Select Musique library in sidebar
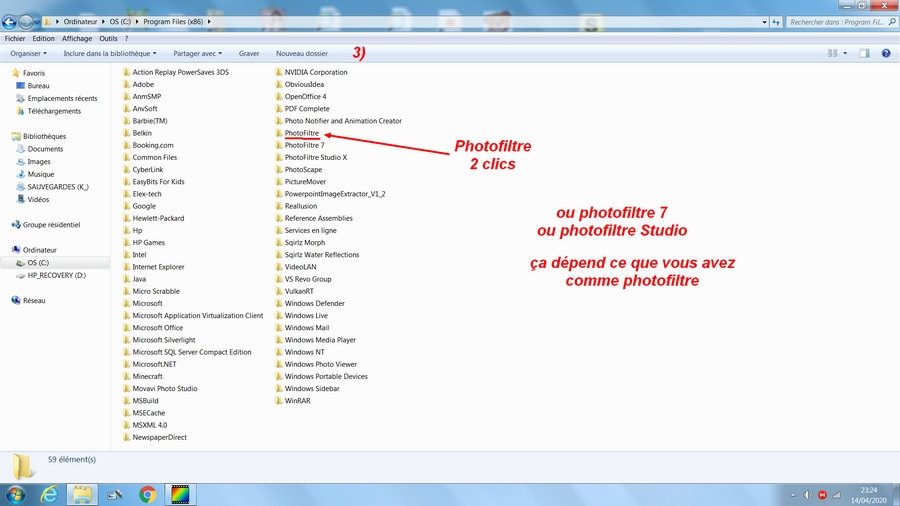Image resolution: width=900 pixels, height=506 pixels. point(41,174)
